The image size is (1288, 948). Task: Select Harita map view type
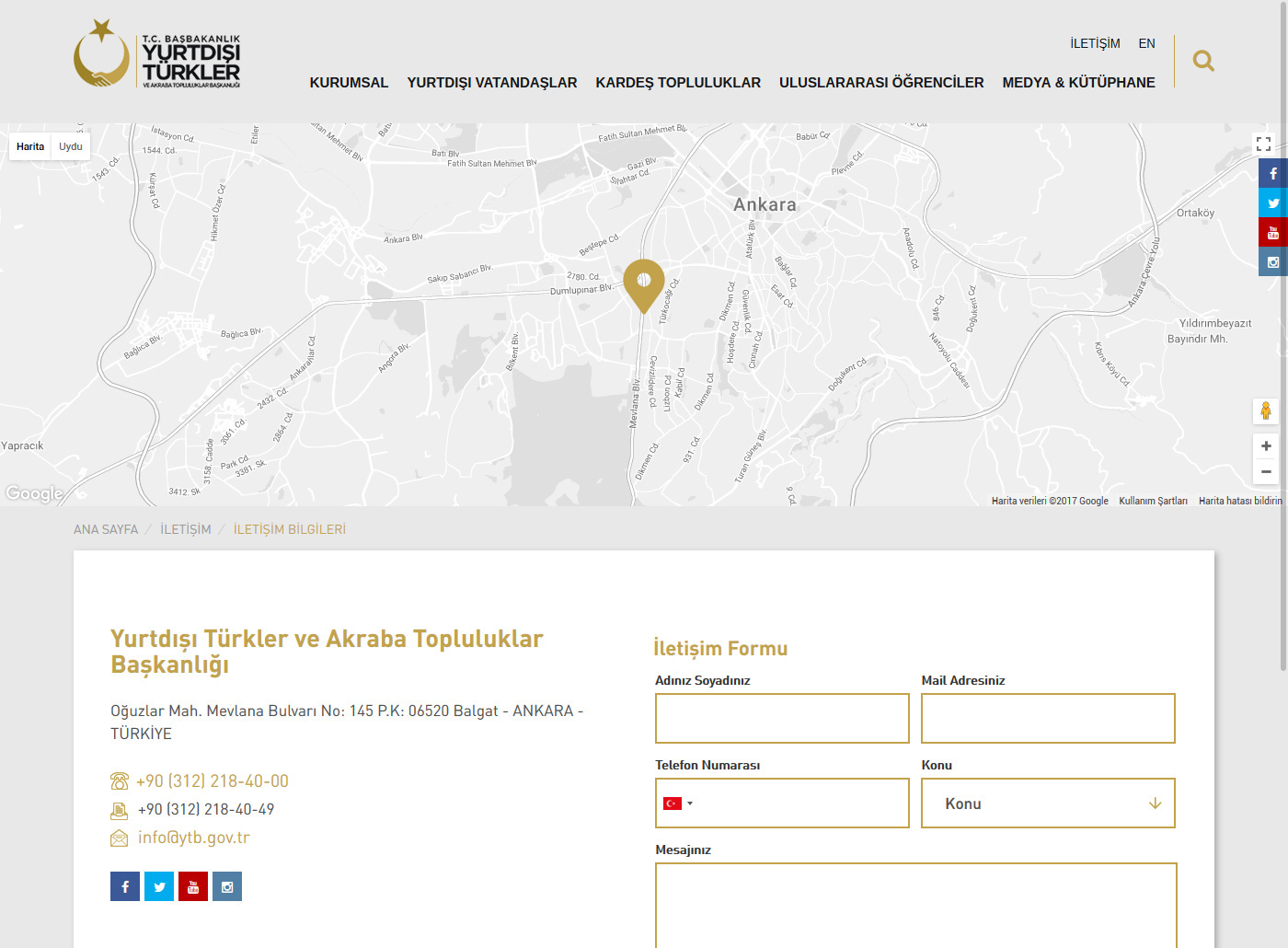(30, 146)
